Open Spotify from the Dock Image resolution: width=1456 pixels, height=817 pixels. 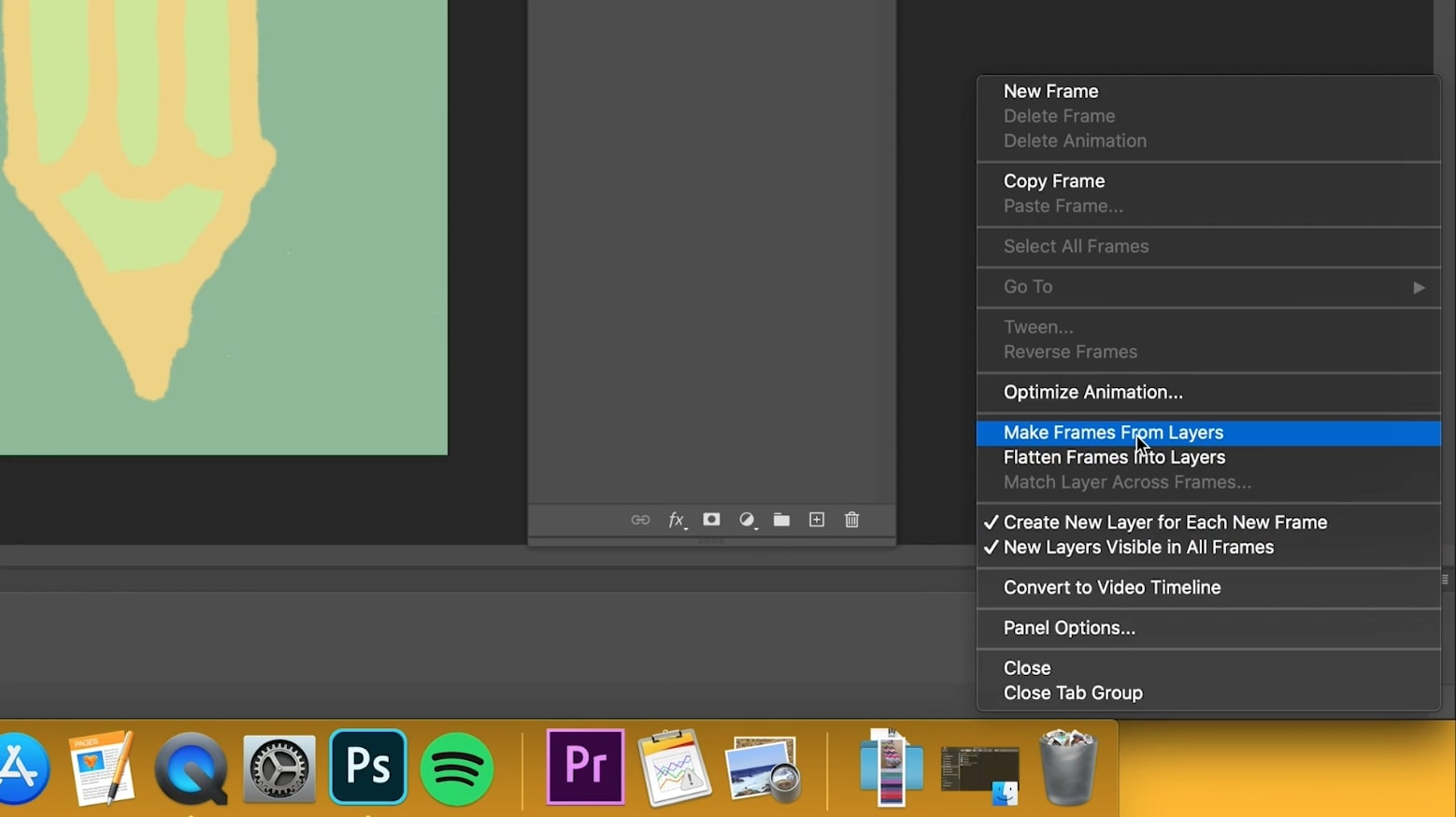point(457,767)
